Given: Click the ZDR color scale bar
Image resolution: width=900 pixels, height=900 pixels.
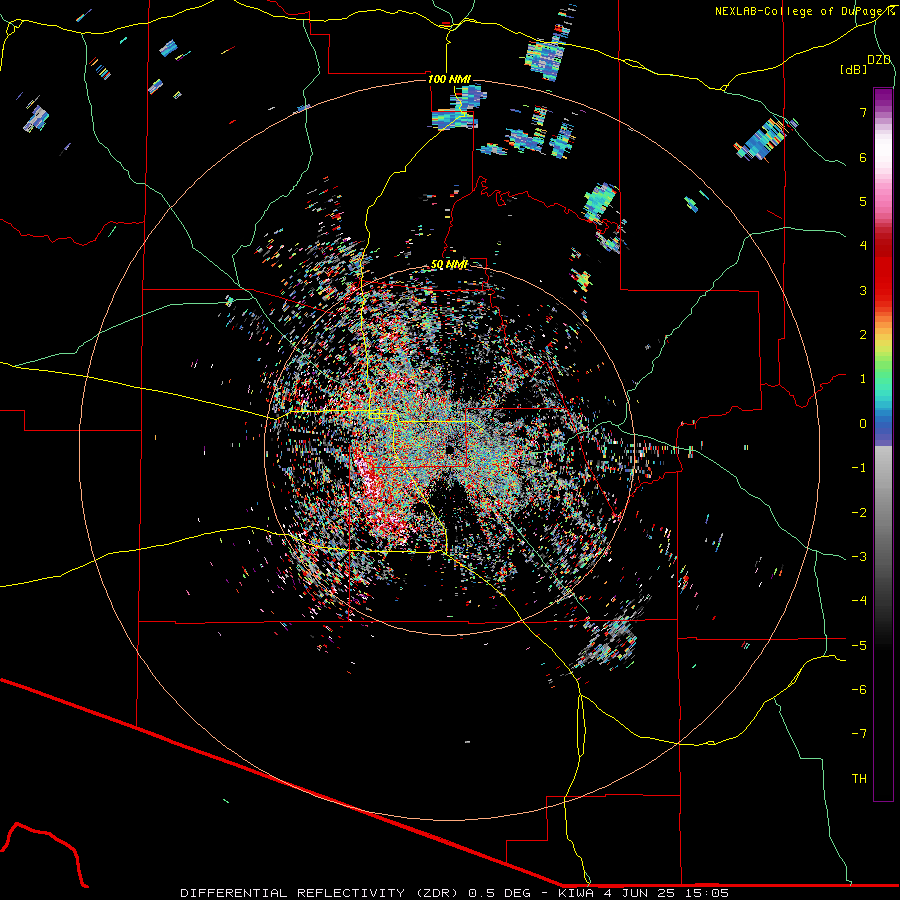Looking at the screenshot, I should [x=883, y=444].
